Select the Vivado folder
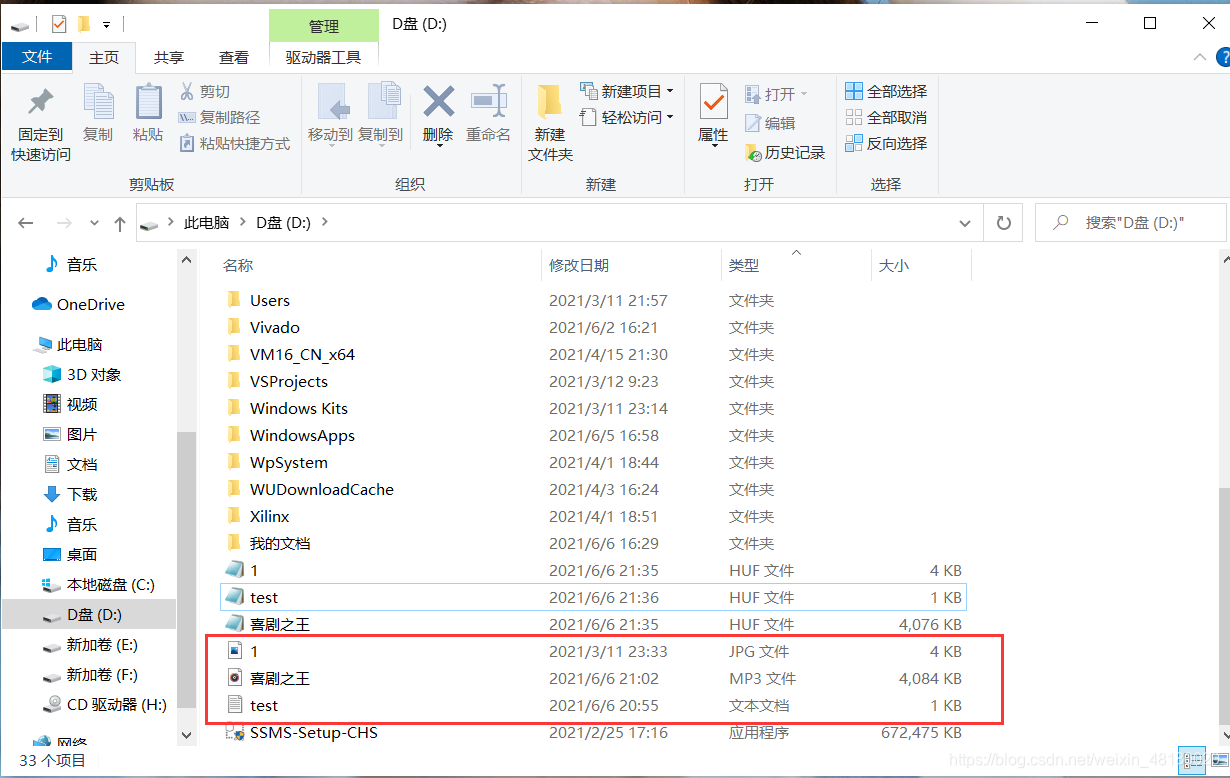 click(595, 327)
